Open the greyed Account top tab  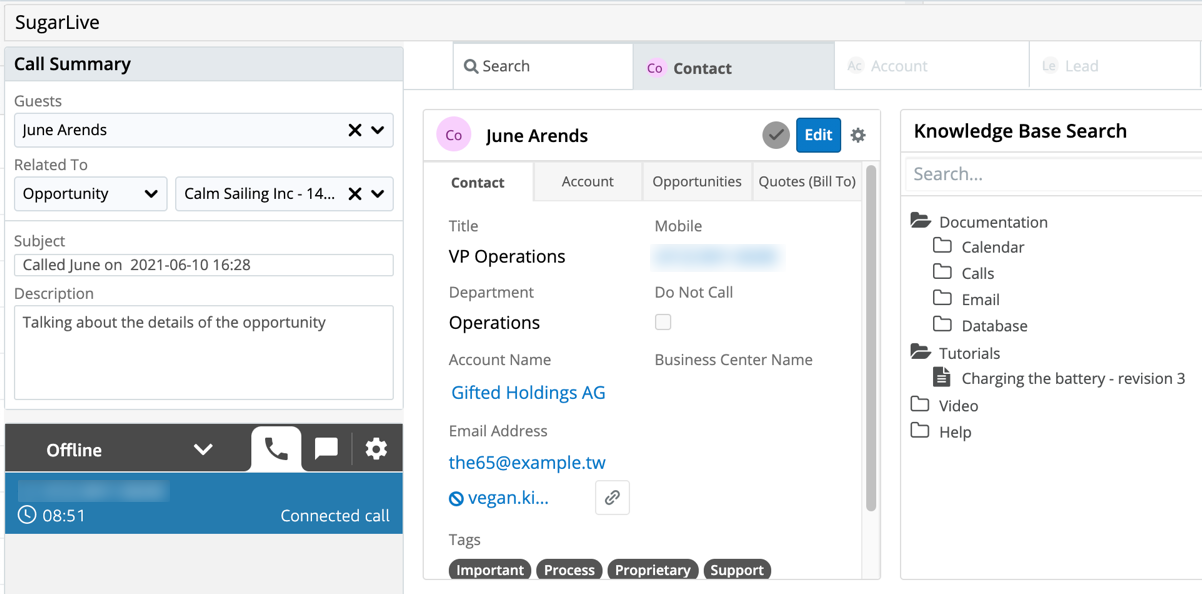932,66
